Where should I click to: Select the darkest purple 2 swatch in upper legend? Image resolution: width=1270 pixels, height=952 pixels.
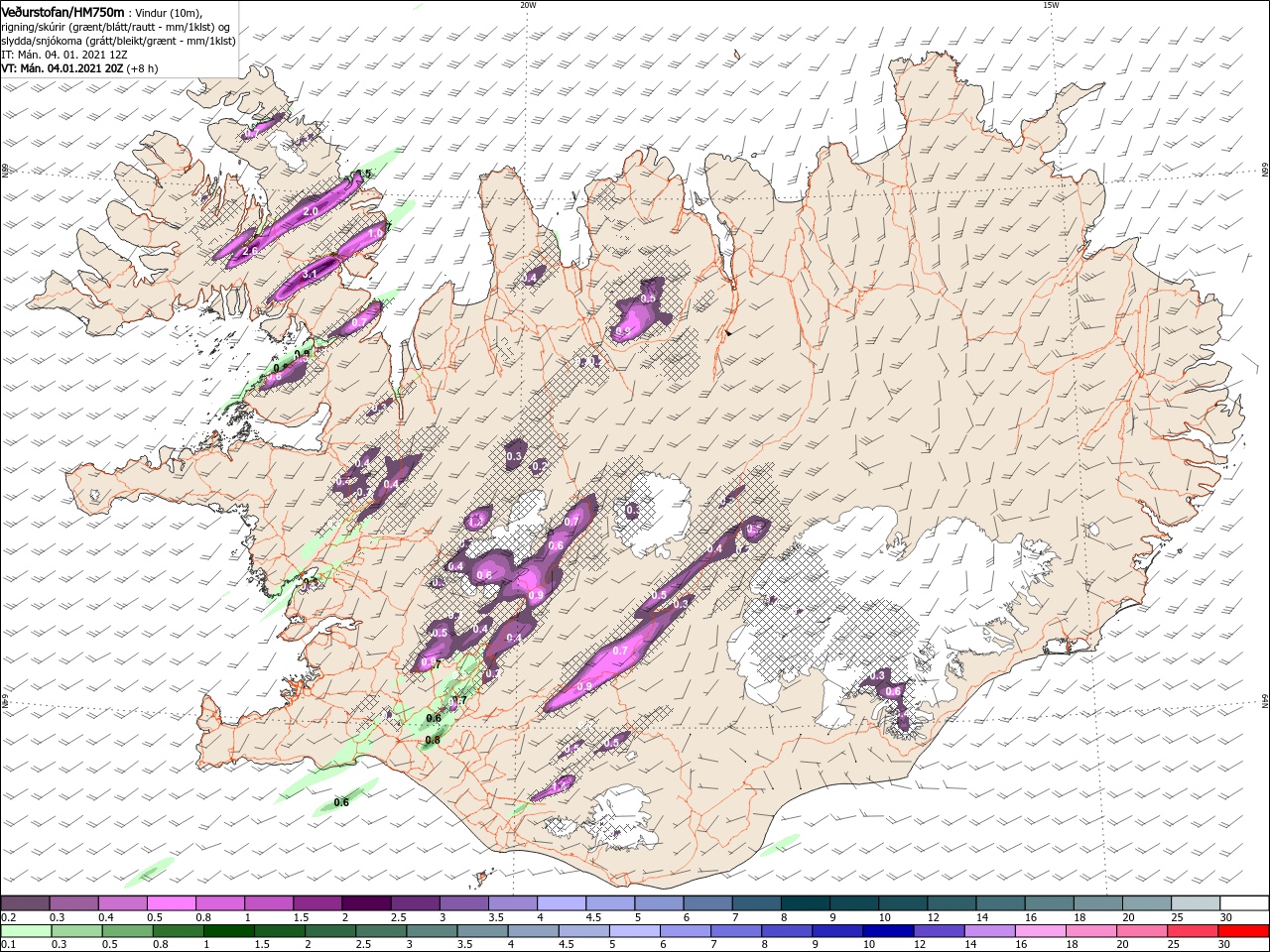[x=367, y=903]
